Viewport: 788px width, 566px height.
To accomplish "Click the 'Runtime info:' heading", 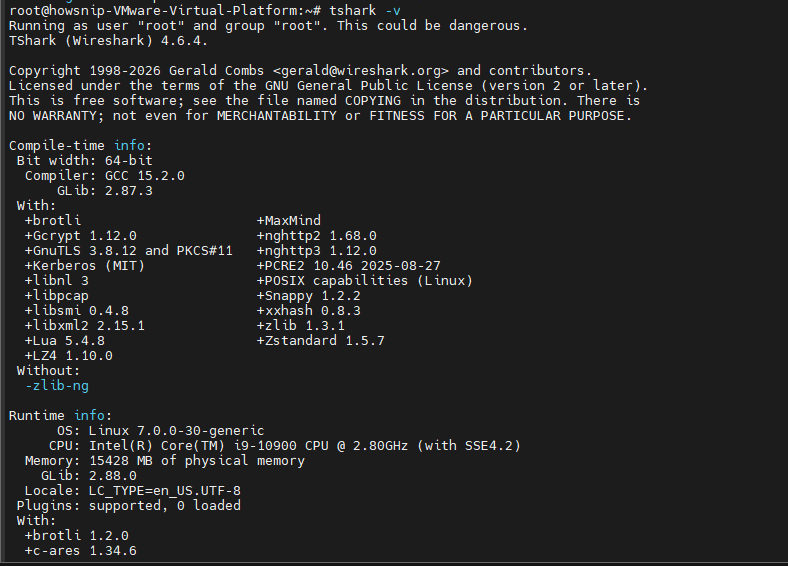I will click(x=60, y=416).
